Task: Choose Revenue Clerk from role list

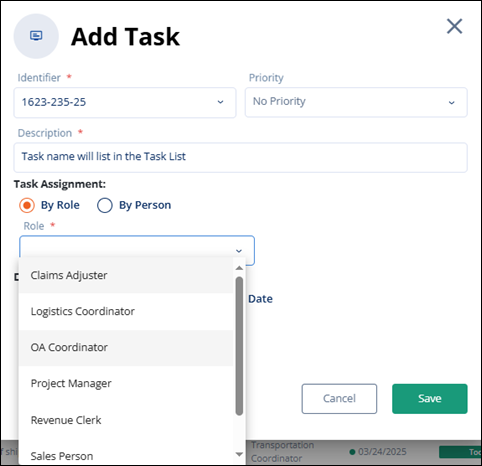Action: (126, 420)
